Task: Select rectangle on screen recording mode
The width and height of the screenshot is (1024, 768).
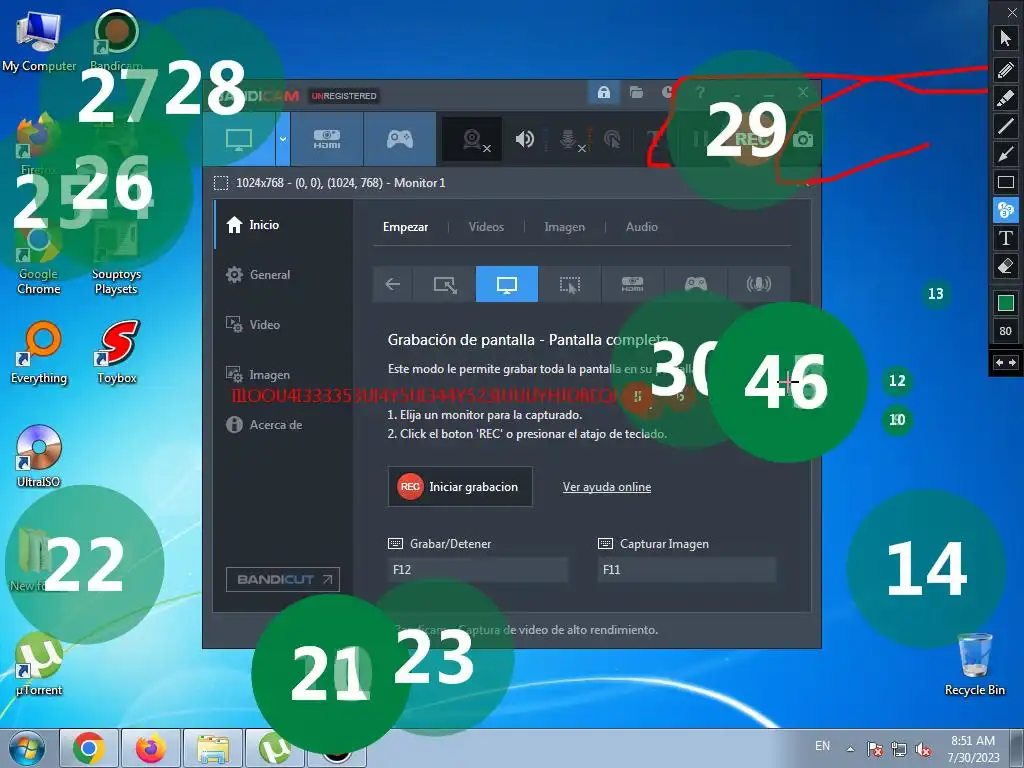Action: click(x=445, y=284)
